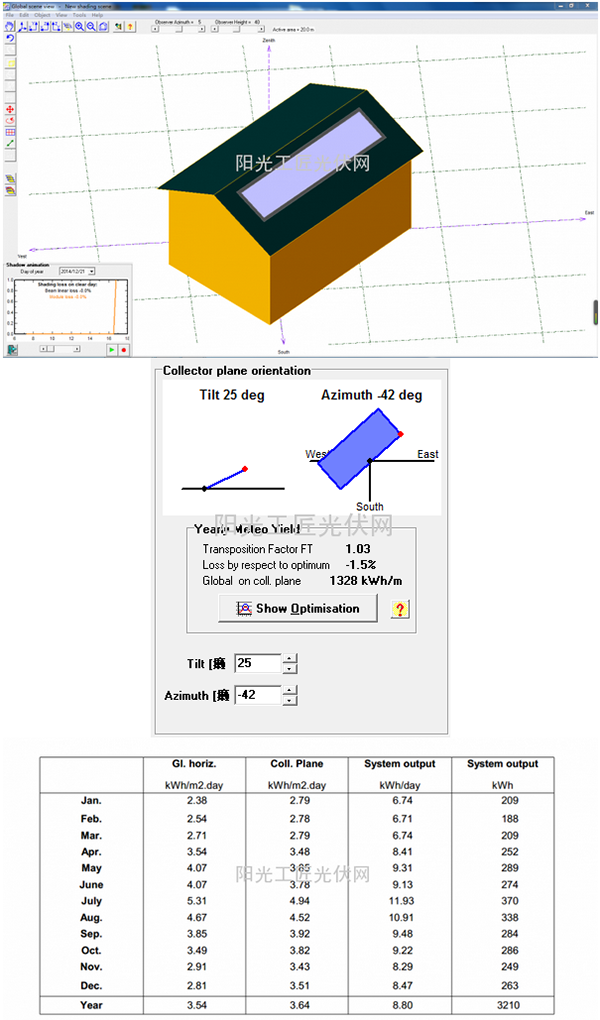Click the 'Gl. horiz.' column header
The height and width of the screenshot is (1020, 600).
click(194, 764)
